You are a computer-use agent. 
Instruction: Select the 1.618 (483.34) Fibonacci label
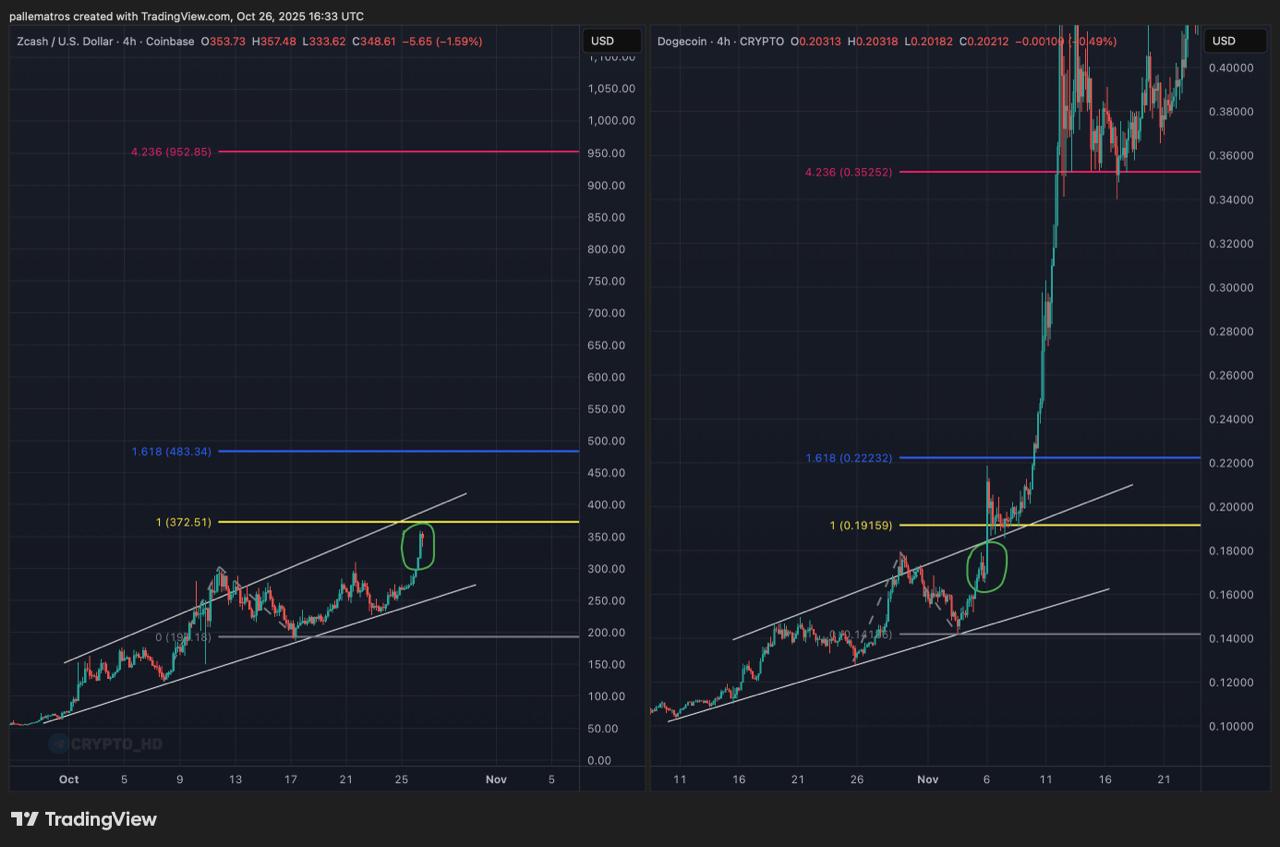[171, 452]
